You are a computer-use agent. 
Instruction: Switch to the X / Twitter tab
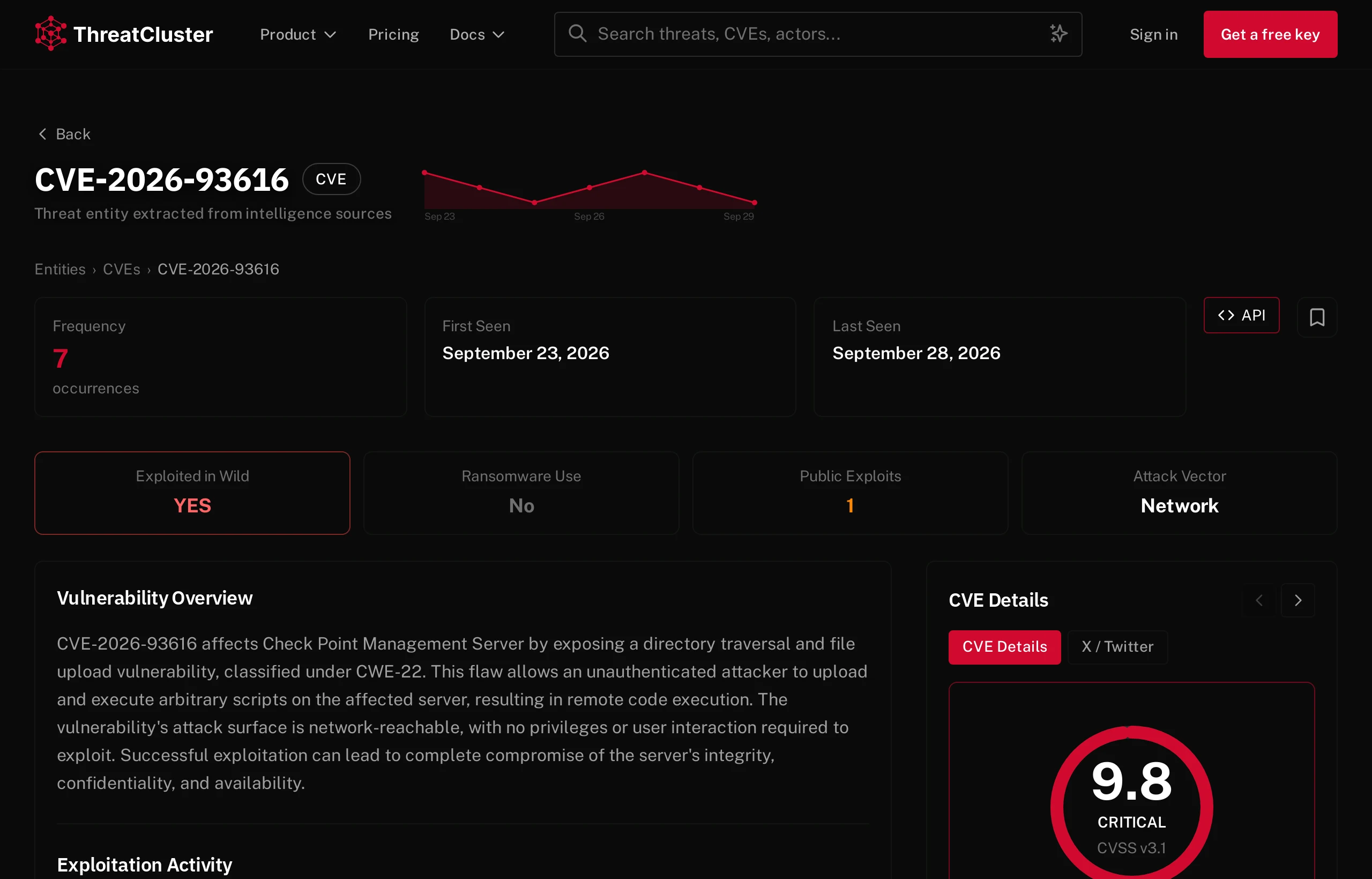pos(1117,647)
